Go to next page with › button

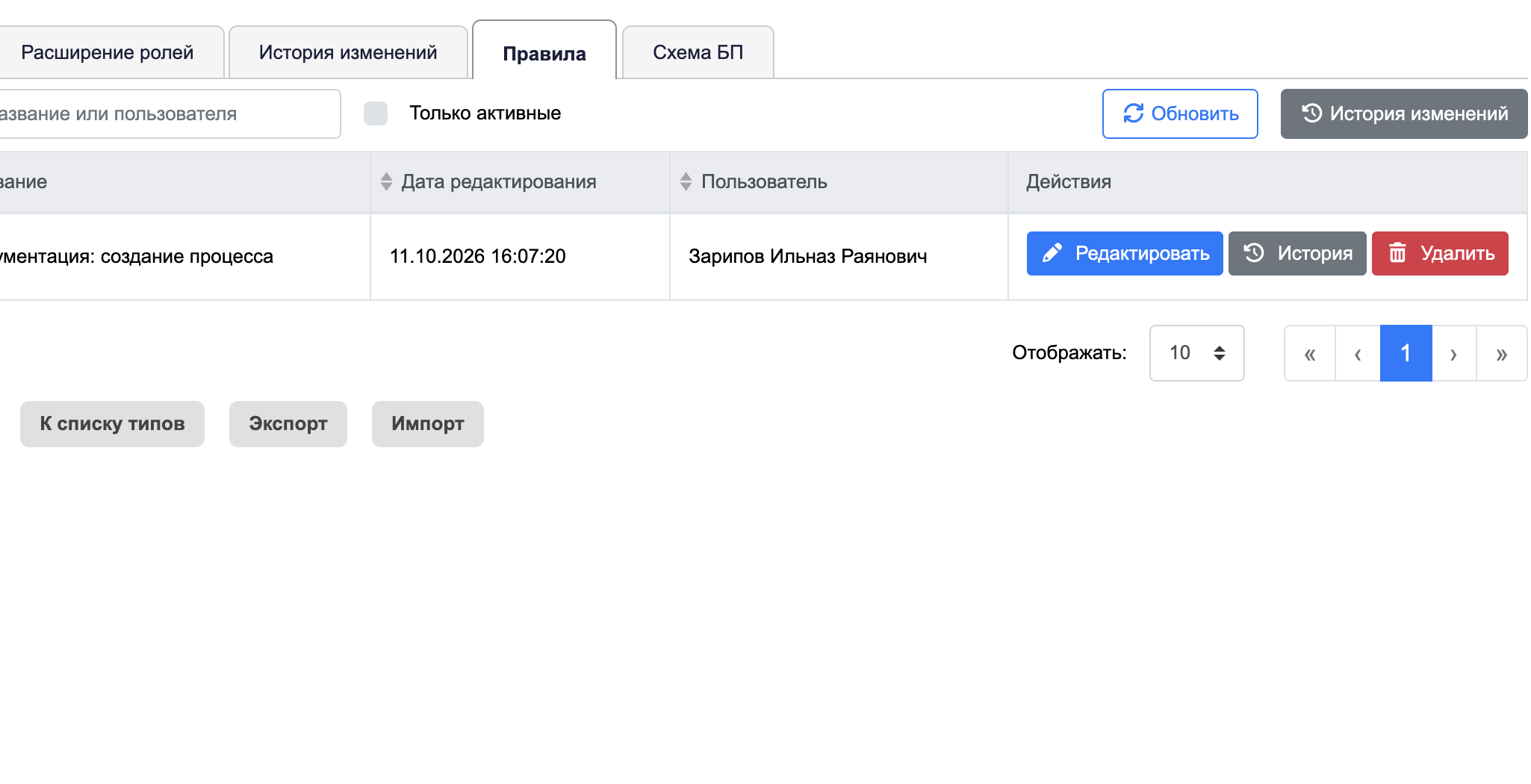(x=1453, y=353)
